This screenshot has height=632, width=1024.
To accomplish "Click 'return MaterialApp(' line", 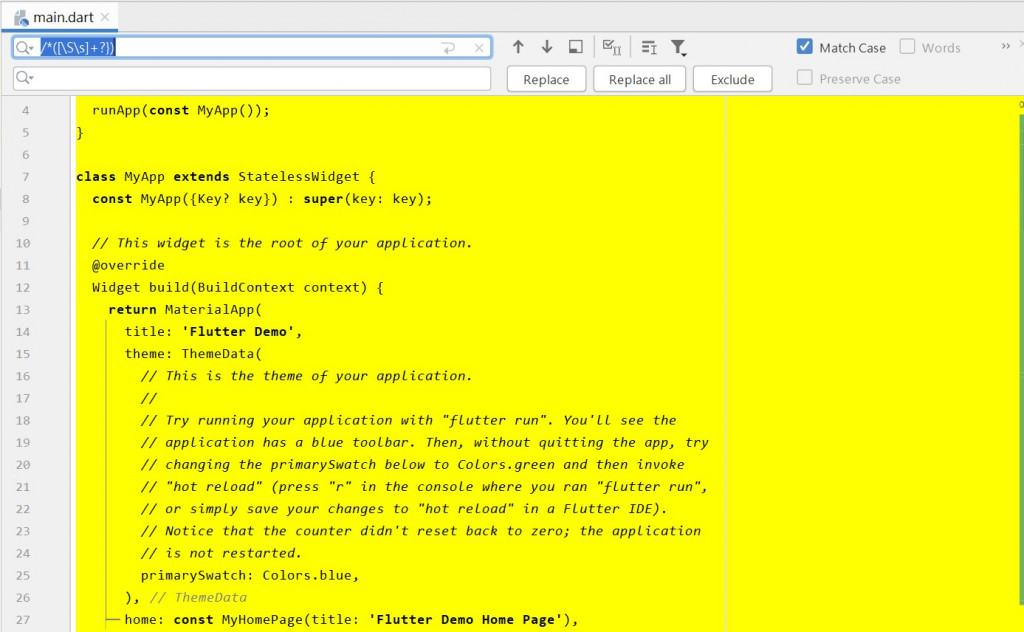I will [x=185, y=309].
